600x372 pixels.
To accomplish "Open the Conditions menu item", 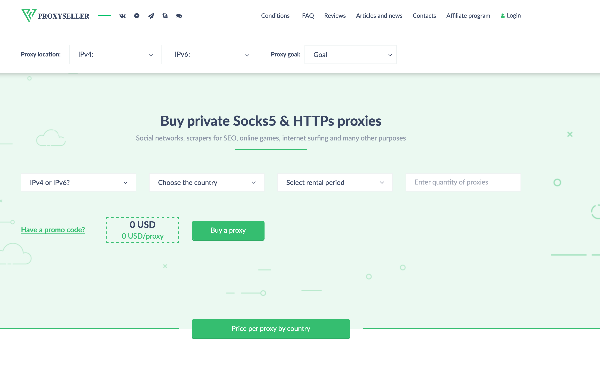I will [275, 16].
